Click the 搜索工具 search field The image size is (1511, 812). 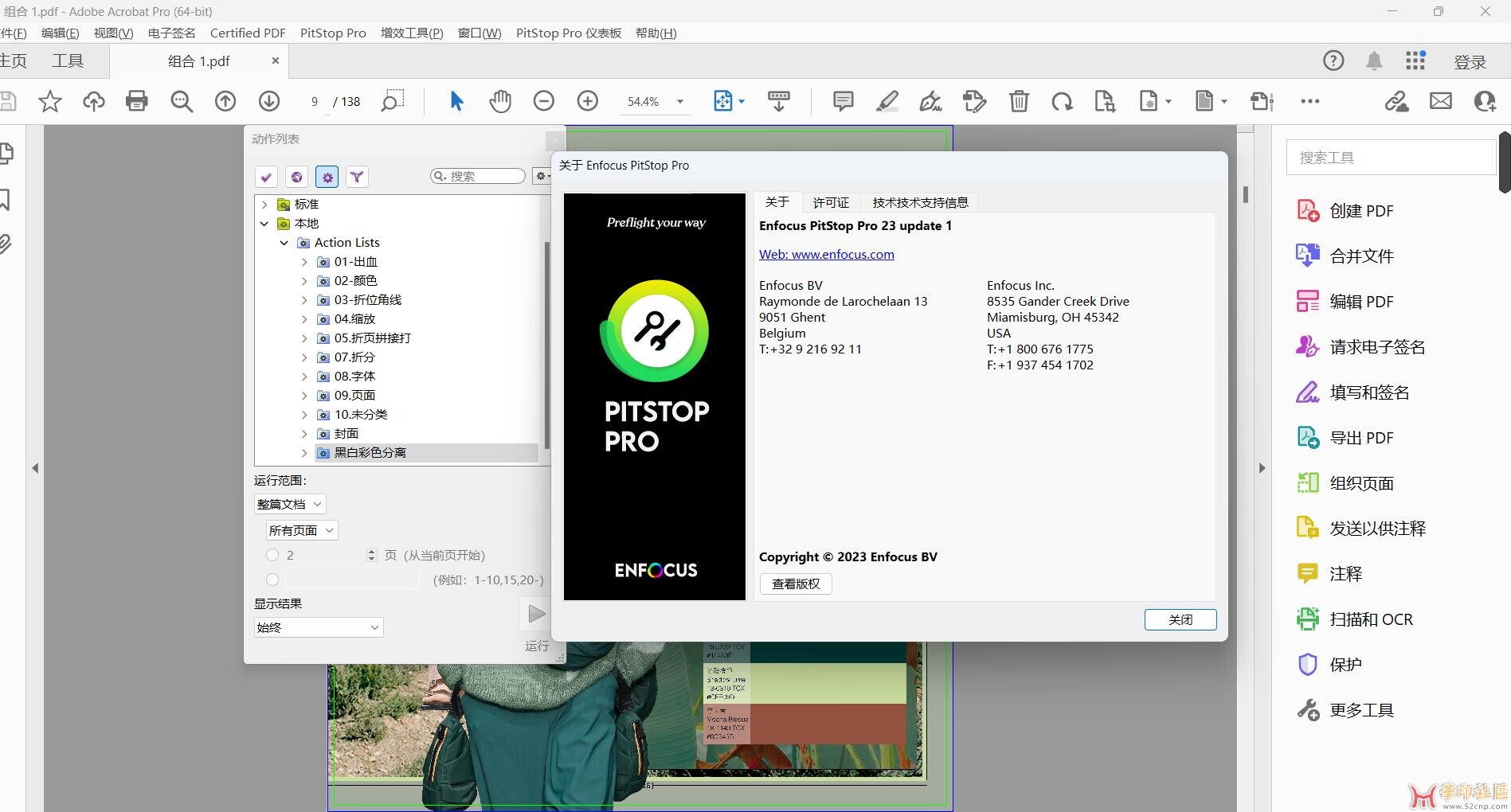(1390, 158)
